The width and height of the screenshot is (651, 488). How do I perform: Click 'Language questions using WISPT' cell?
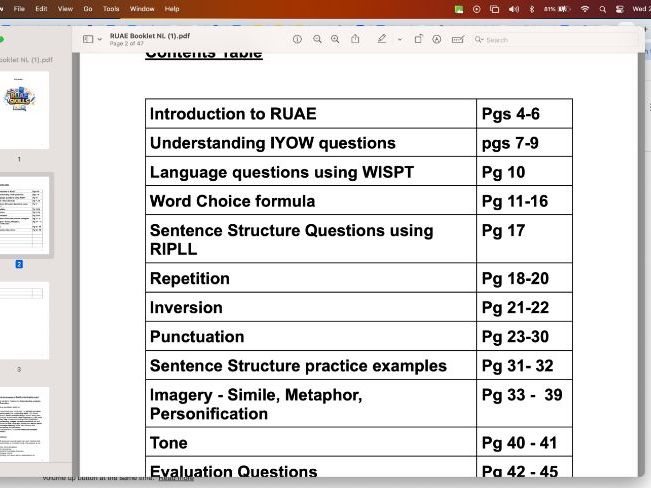311,172
